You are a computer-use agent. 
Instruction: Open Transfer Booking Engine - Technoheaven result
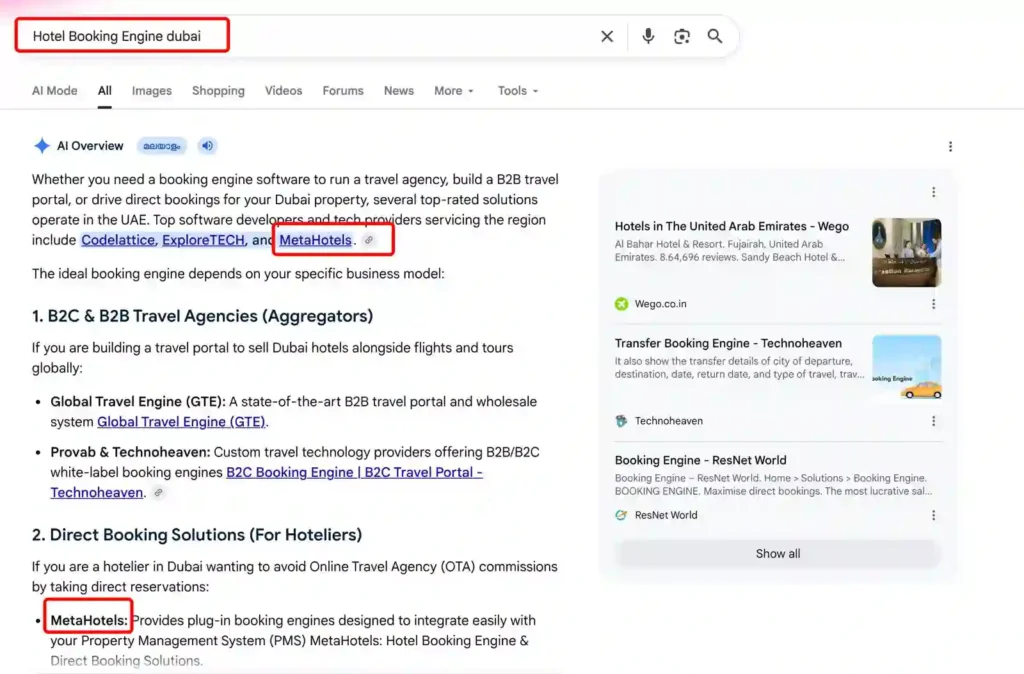(x=728, y=343)
